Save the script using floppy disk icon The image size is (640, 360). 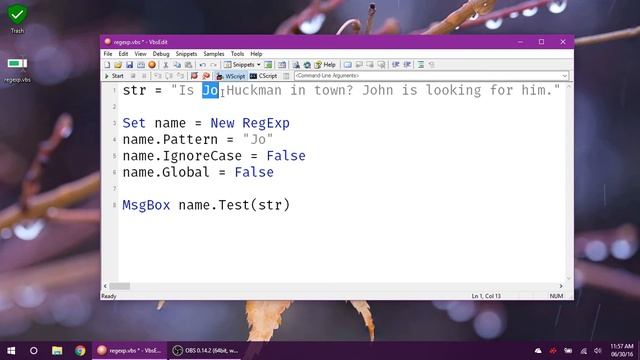click(129, 65)
